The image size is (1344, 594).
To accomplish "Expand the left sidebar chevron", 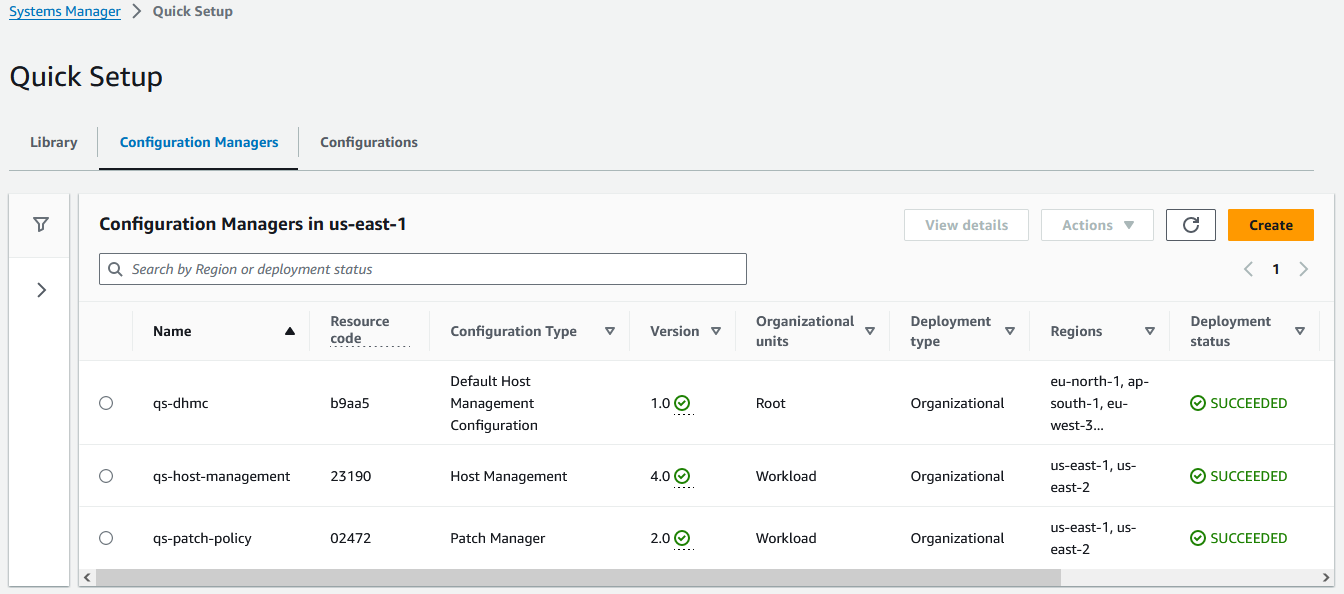I will pyautogui.click(x=40, y=289).
